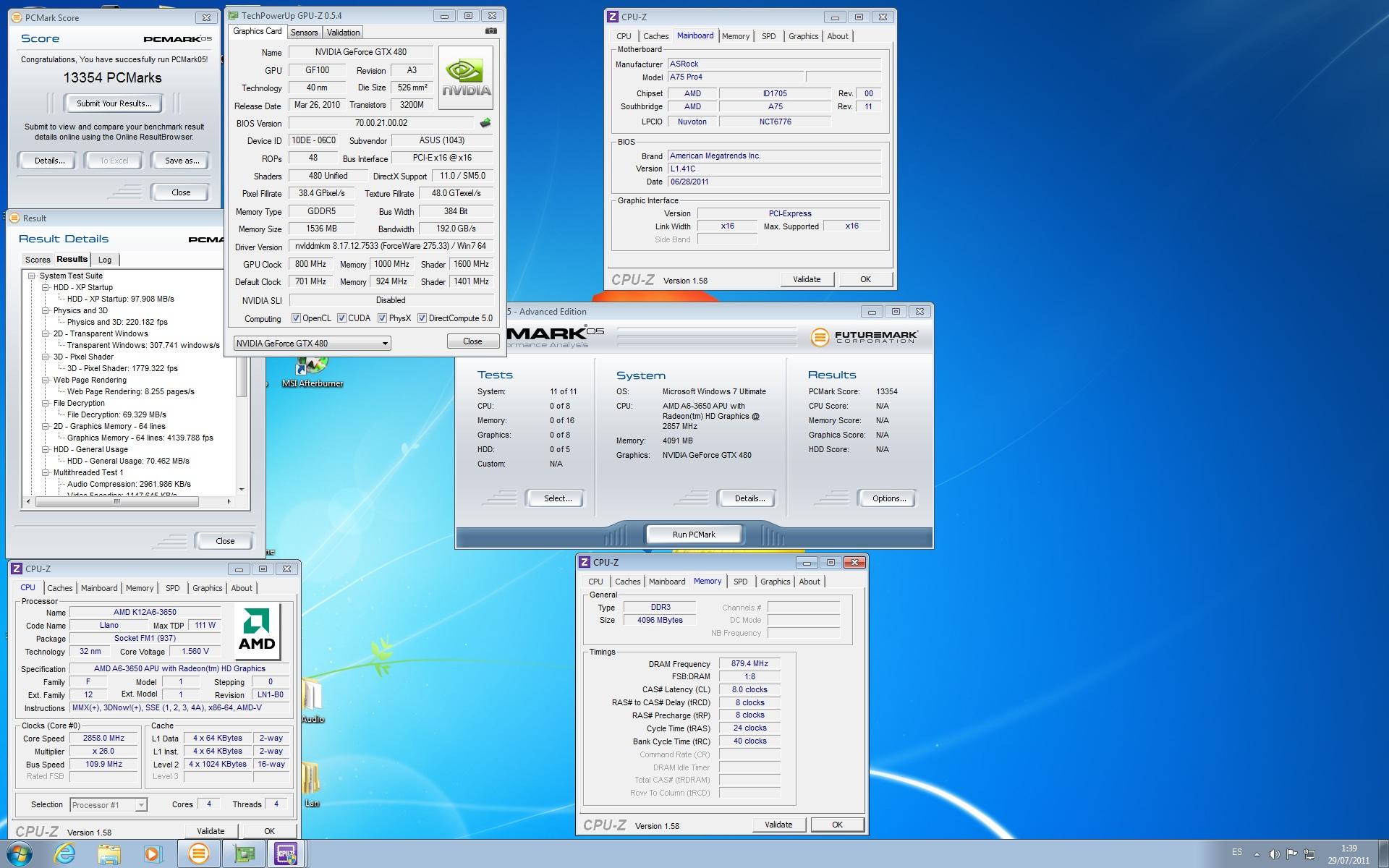Click Save as... in PCMark Score
Screen dimensions: 1389x868
click(x=182, y=161)
